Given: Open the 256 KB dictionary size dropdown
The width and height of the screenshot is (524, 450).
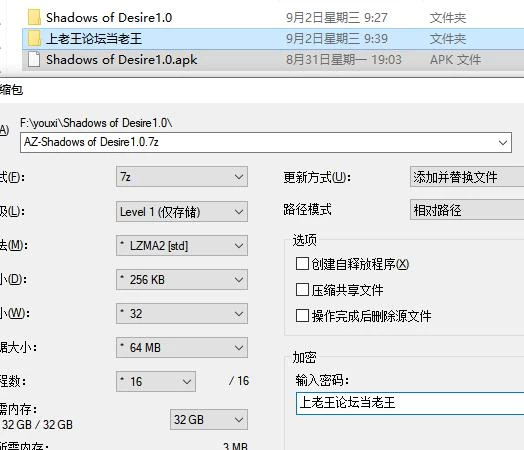Looking at the screenshot, I should pyautogui.click(x=182, y=280).
